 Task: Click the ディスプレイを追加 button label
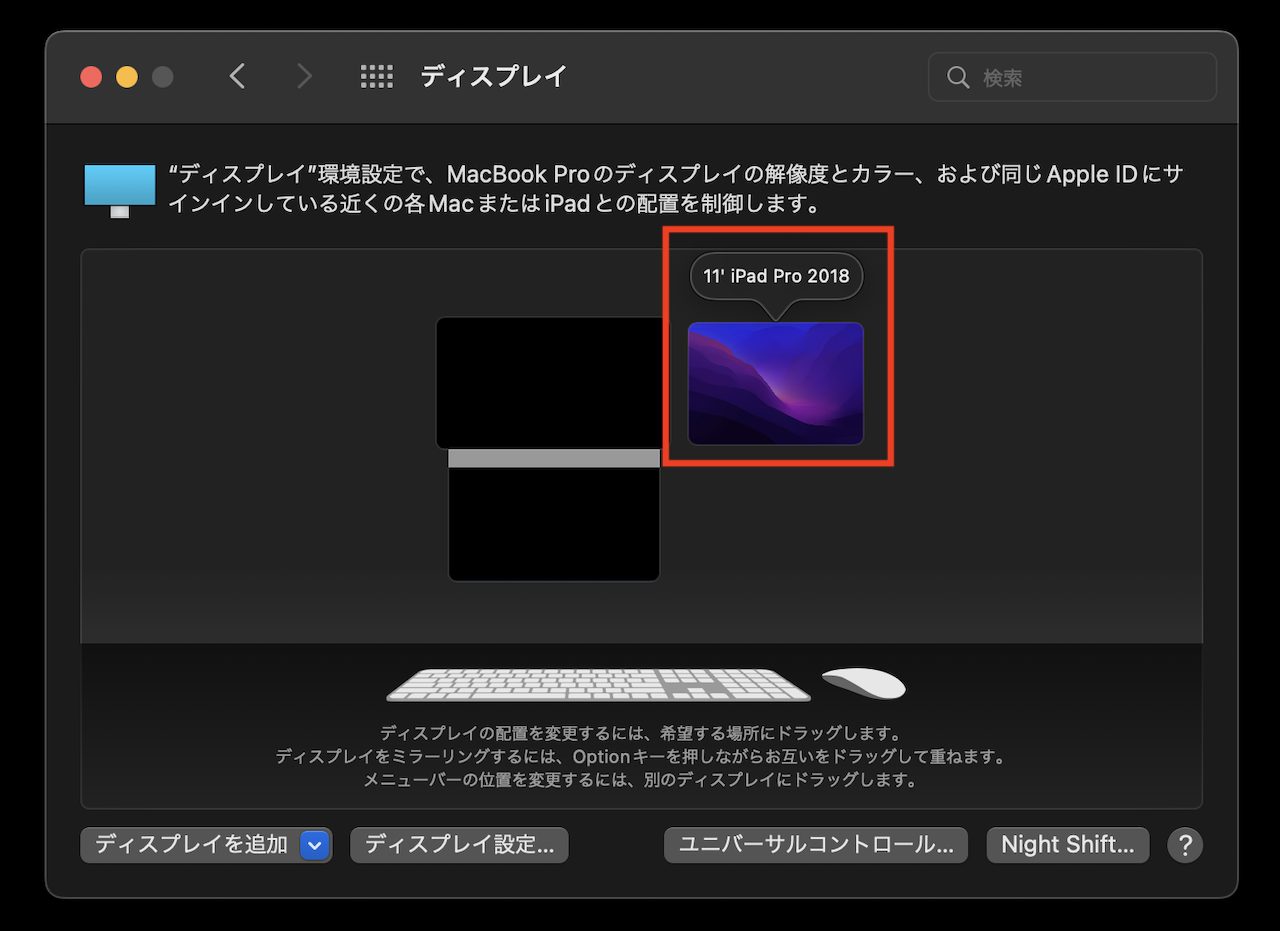click(191, 845)
